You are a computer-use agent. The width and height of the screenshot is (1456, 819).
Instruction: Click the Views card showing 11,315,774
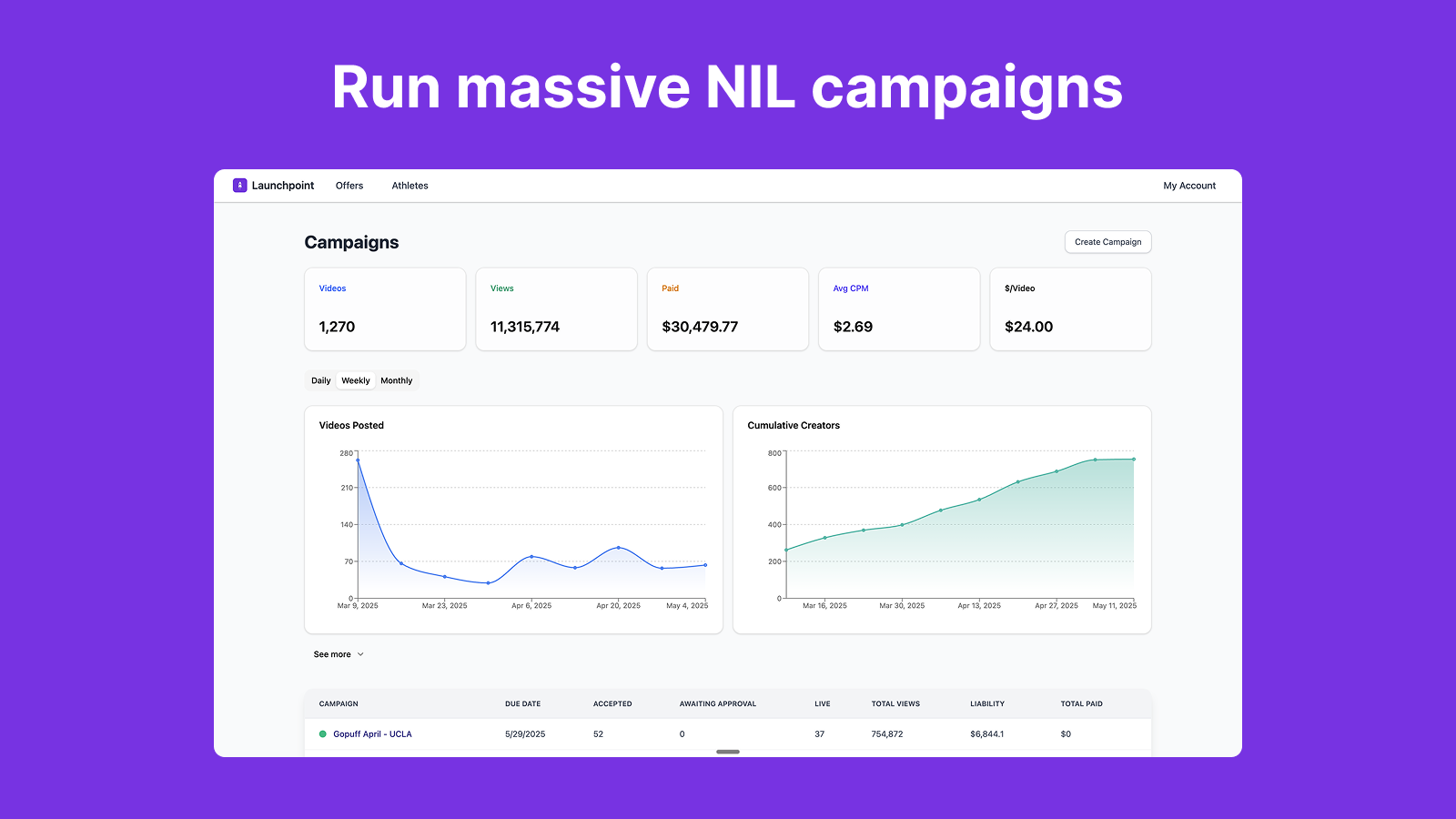[556, 308]
